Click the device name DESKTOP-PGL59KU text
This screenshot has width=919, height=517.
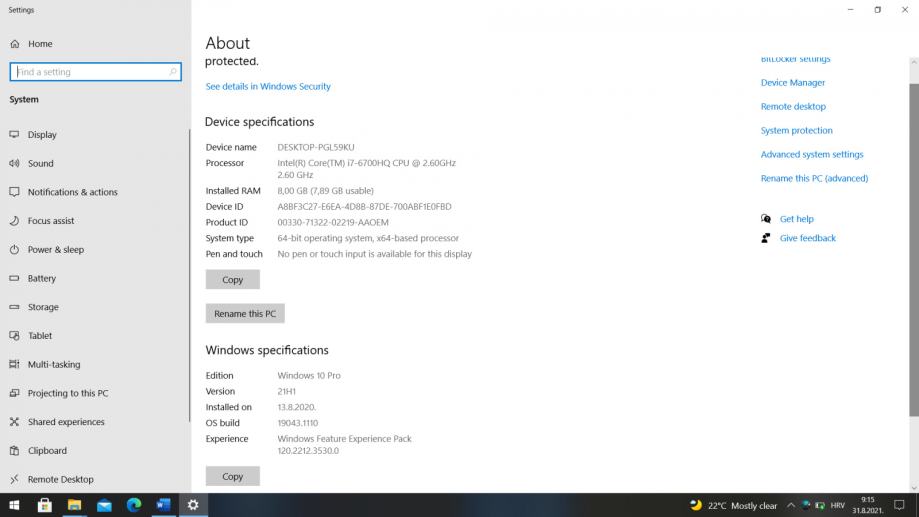coord(316,147)
